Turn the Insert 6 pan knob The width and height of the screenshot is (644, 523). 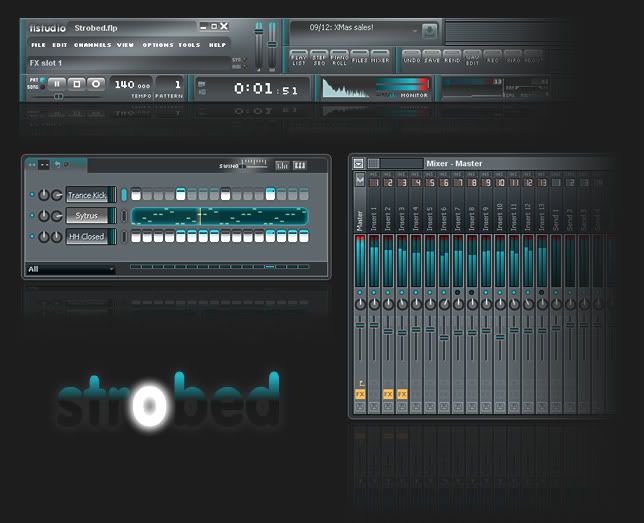click(x=444, y=304)
